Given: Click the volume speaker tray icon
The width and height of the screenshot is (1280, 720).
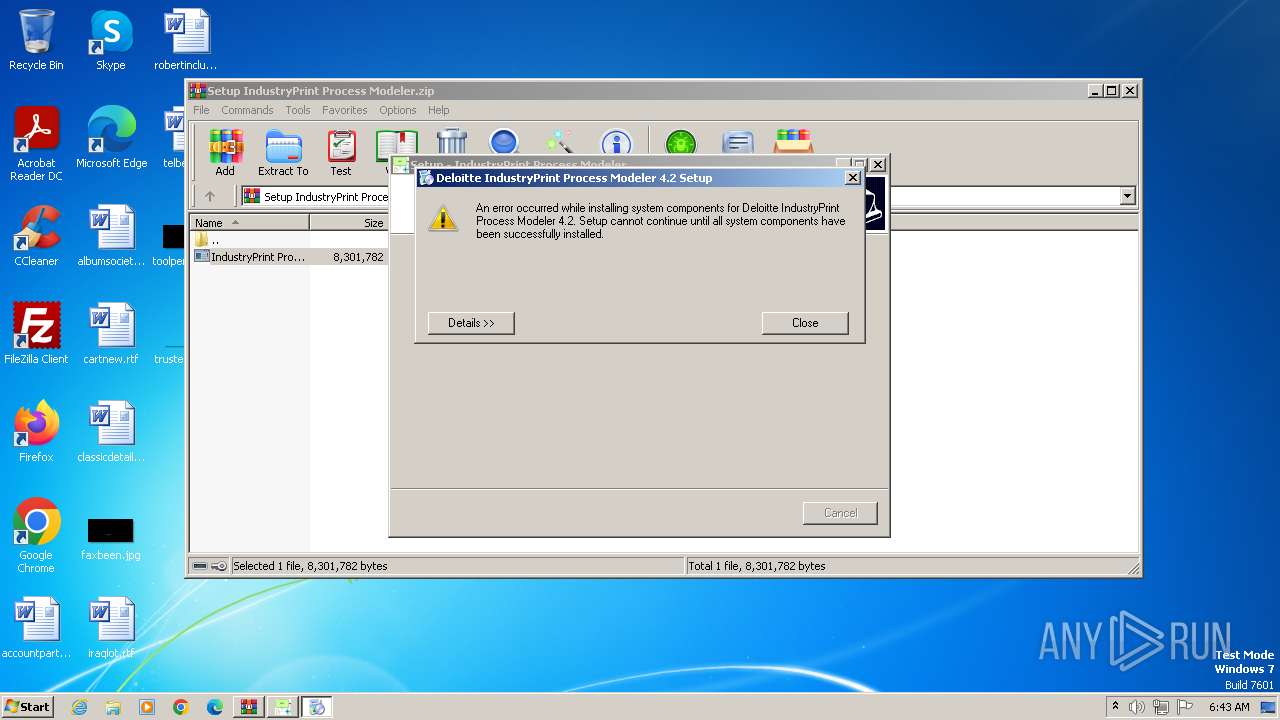Looking at the screenshot, I should coord(1136,707).
